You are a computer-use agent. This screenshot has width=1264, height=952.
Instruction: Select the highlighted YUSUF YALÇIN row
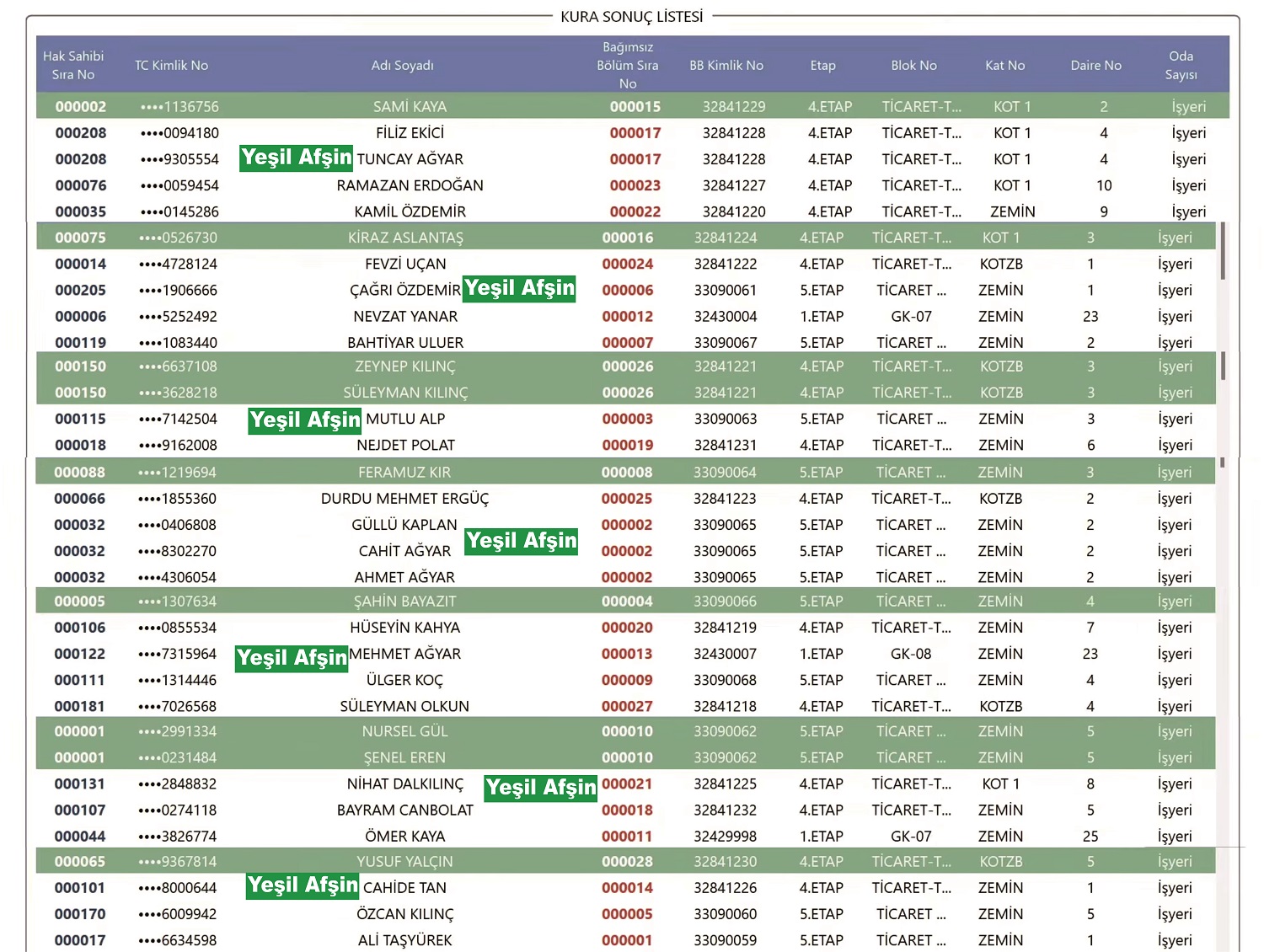404,862
